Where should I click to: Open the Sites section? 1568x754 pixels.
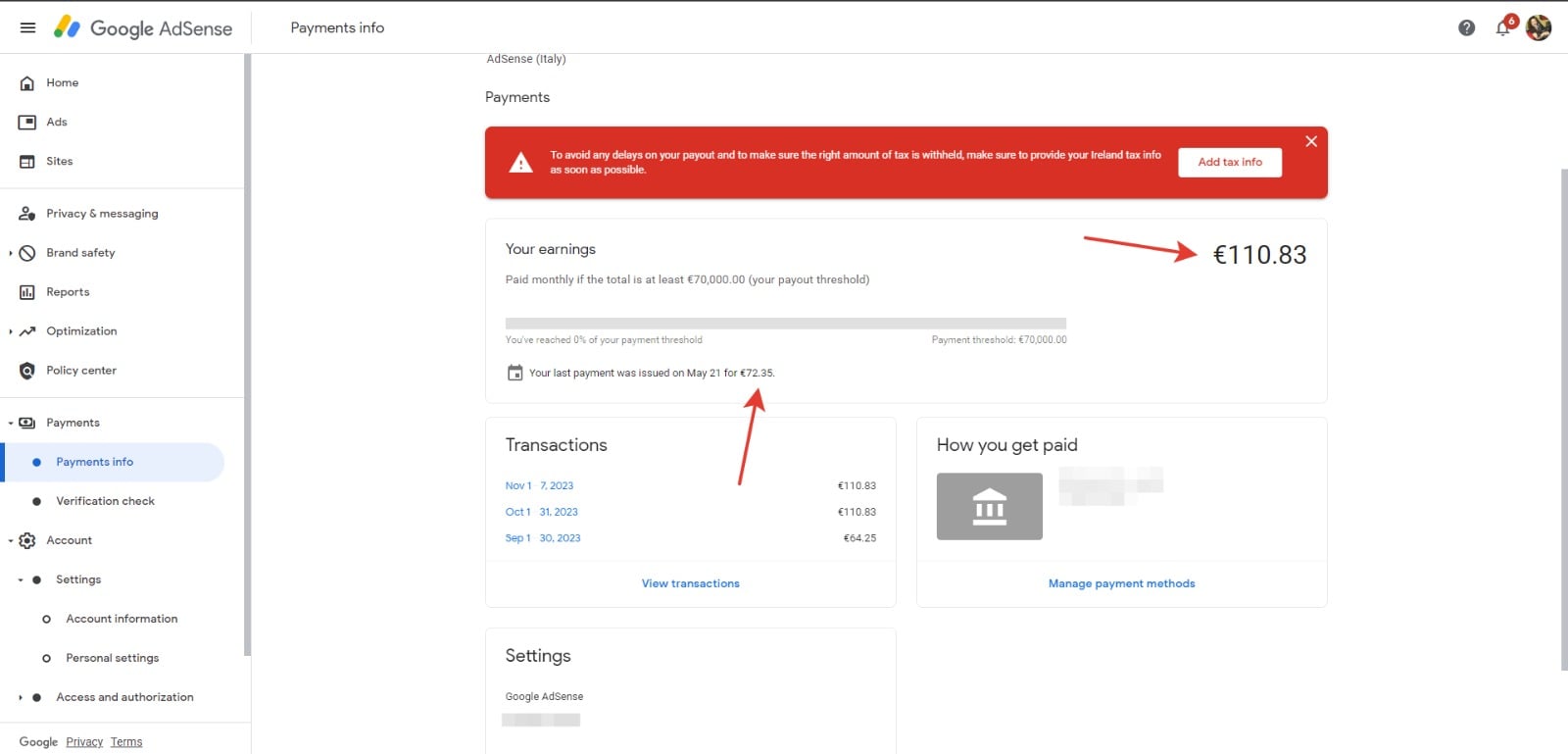click(60, 162)
